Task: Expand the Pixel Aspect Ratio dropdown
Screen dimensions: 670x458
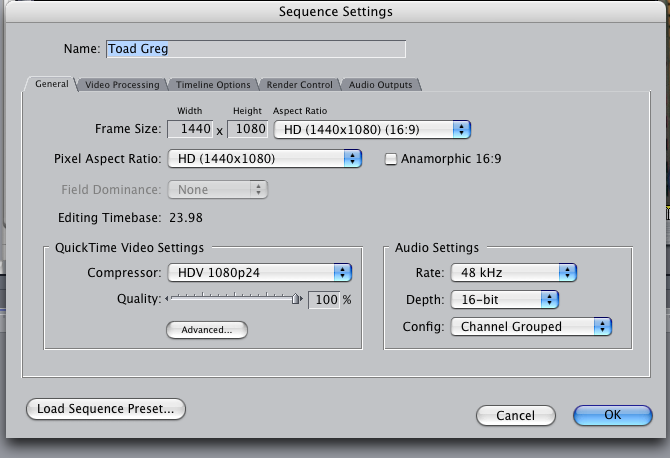Action: point(264,159)
